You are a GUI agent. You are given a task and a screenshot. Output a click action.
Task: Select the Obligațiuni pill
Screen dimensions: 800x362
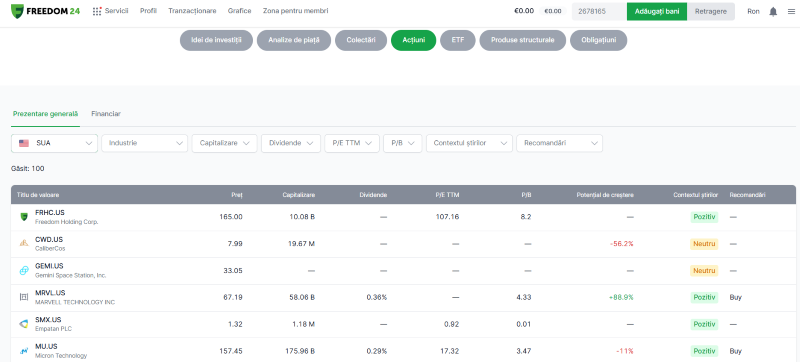point(598,40)
